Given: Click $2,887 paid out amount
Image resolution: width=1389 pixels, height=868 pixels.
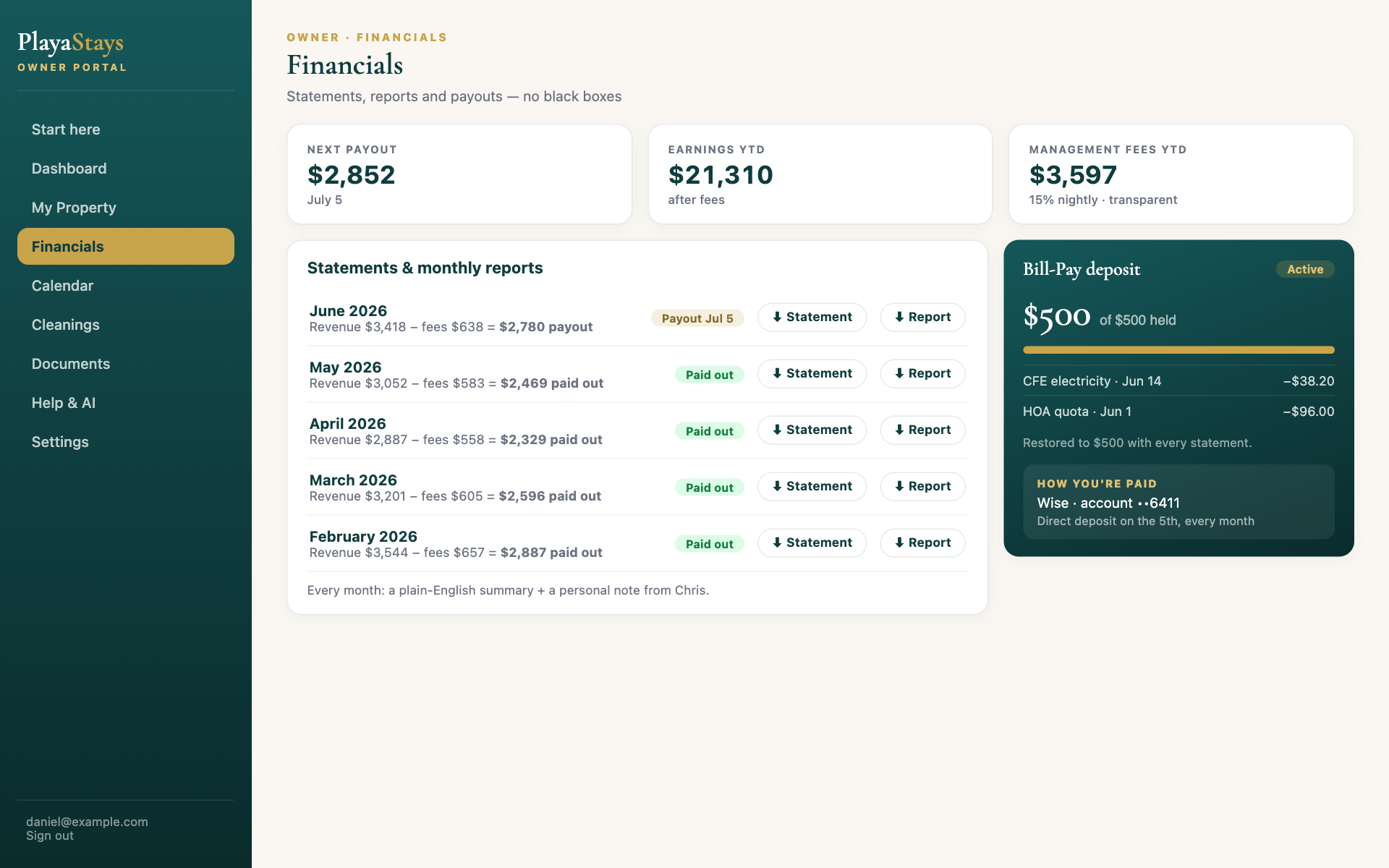Looking at the screenshot, I should point(551,553).
